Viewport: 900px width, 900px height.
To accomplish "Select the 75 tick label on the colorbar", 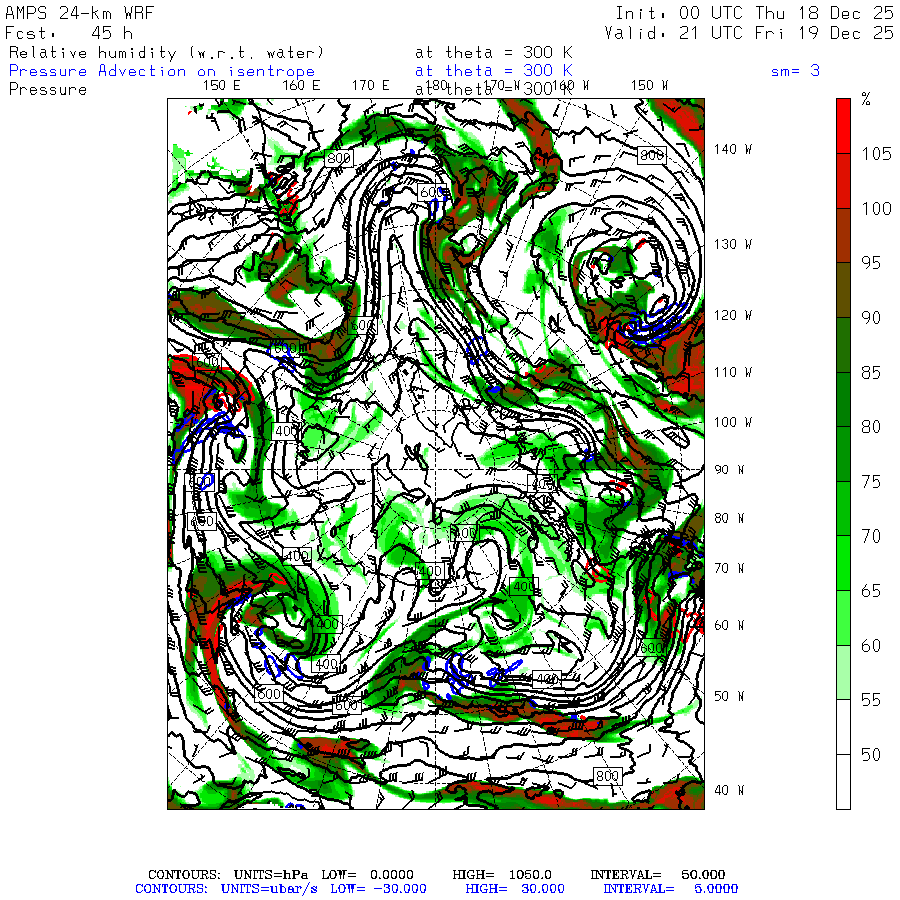I will point(871,482).
